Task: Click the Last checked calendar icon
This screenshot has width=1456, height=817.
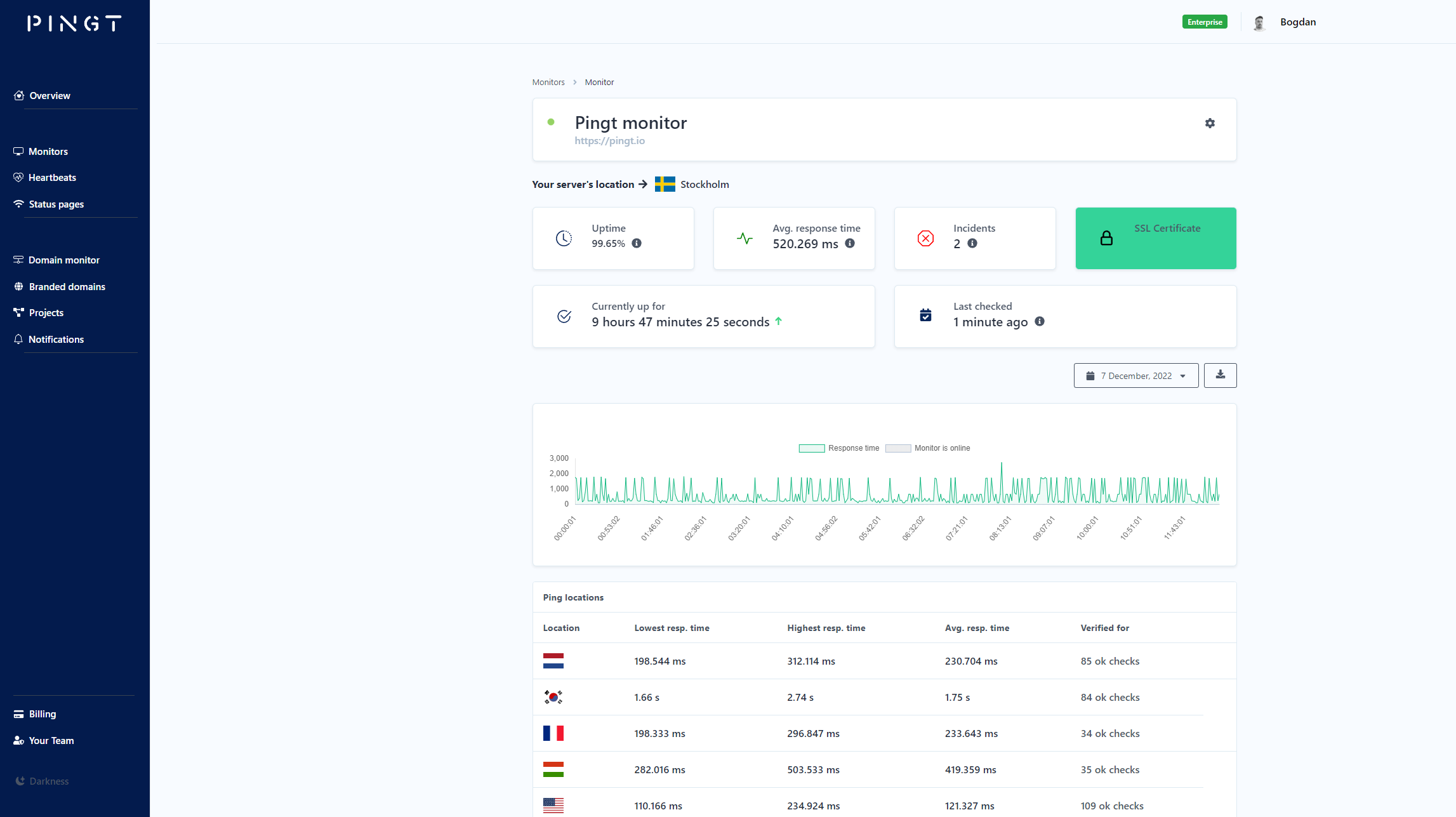Action: [x=925, y=315]
